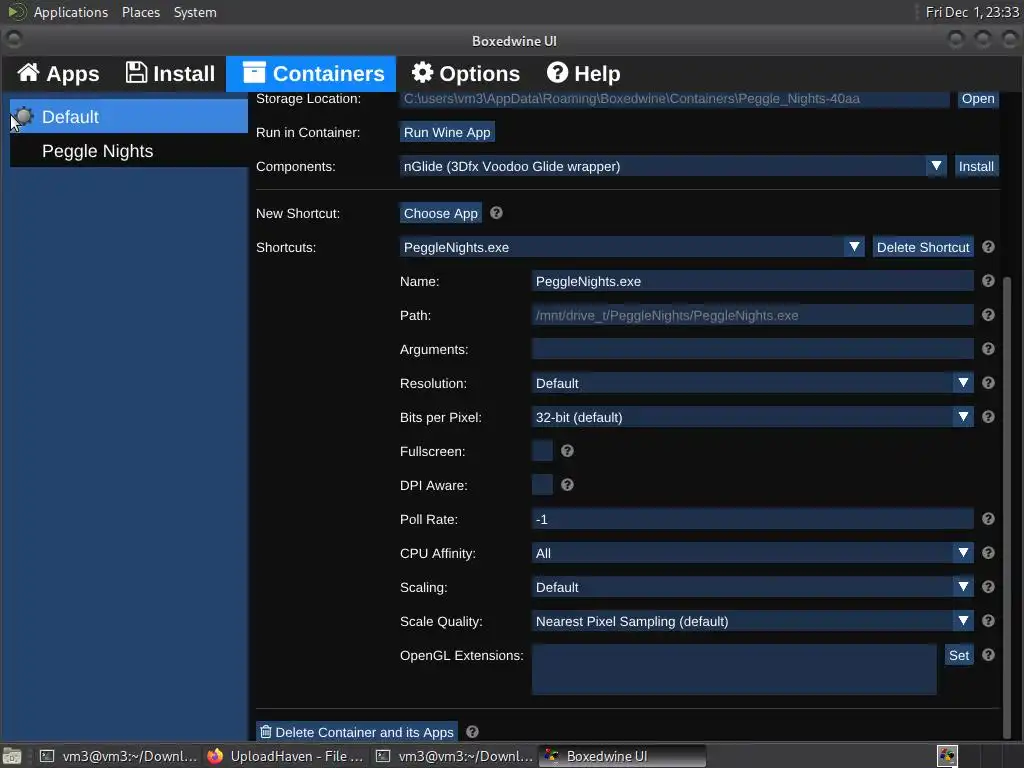The width and height of the screenshot is (1024, 768).
Task: Click the Set button for OpenGL Extensions
Action: [959, 655]
